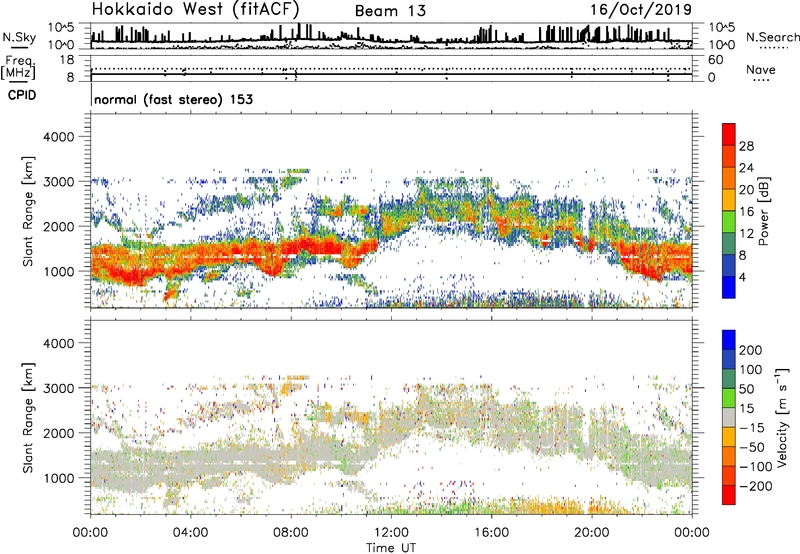Image resolution: width=800 pixels, height=554 pixels.
Task: Click the '20:00' time axis tick label
Action: 591,533
